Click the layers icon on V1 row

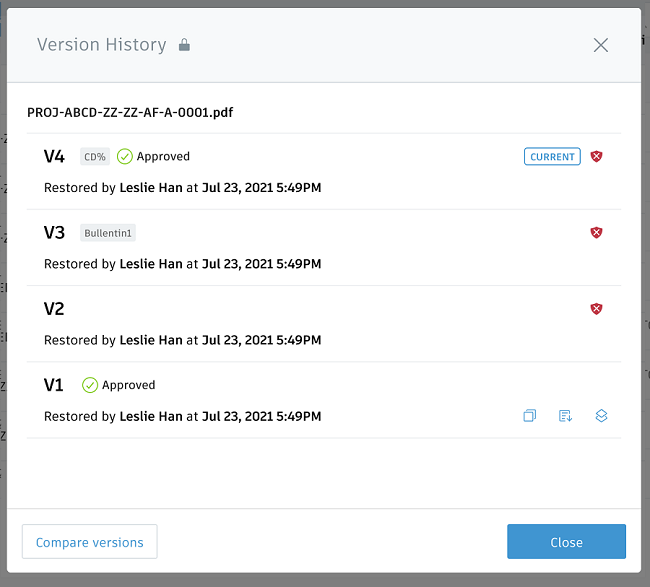601,416
